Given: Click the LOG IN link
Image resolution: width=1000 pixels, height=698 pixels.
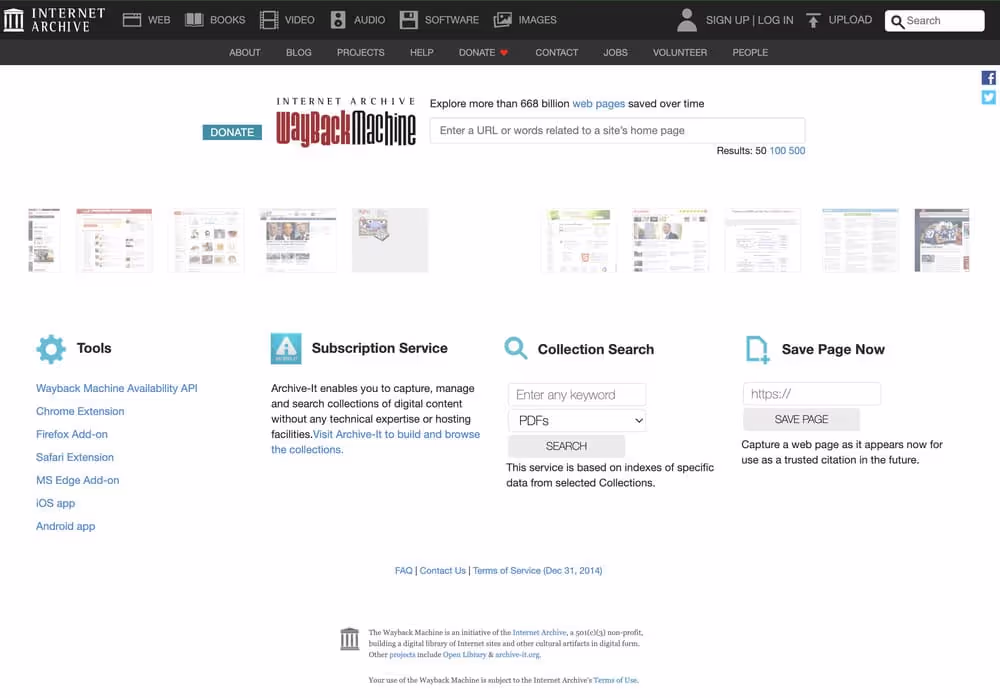Looking at the screenshot, I should click(776, 20).
